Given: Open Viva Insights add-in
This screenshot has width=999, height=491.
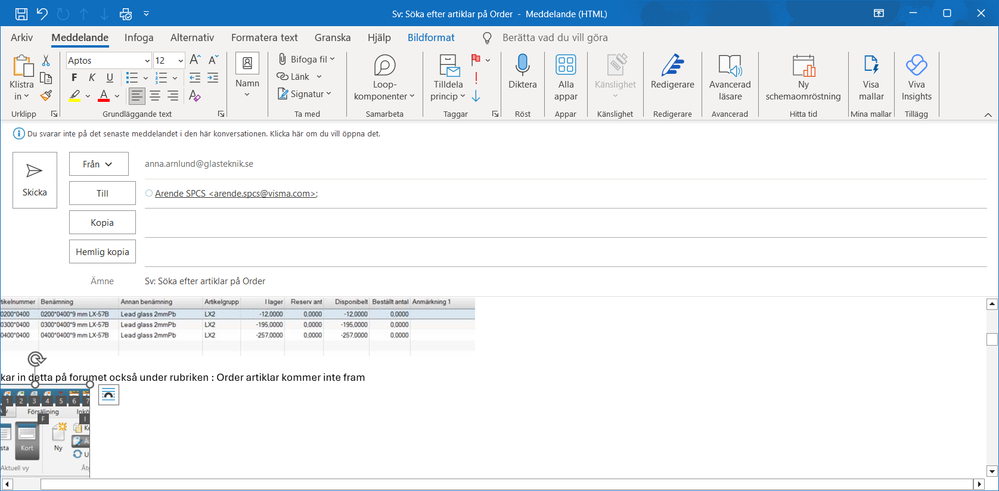Looking at the screenshot, I should [x=916, y=67].
